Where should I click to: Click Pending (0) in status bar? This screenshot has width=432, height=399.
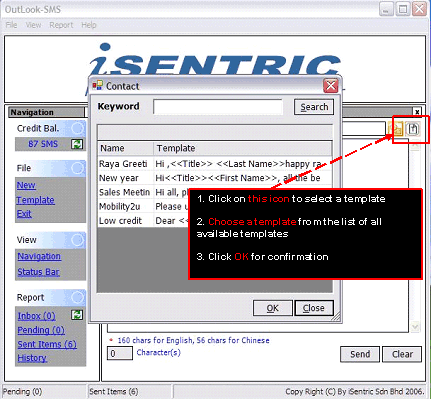[23, 391]
